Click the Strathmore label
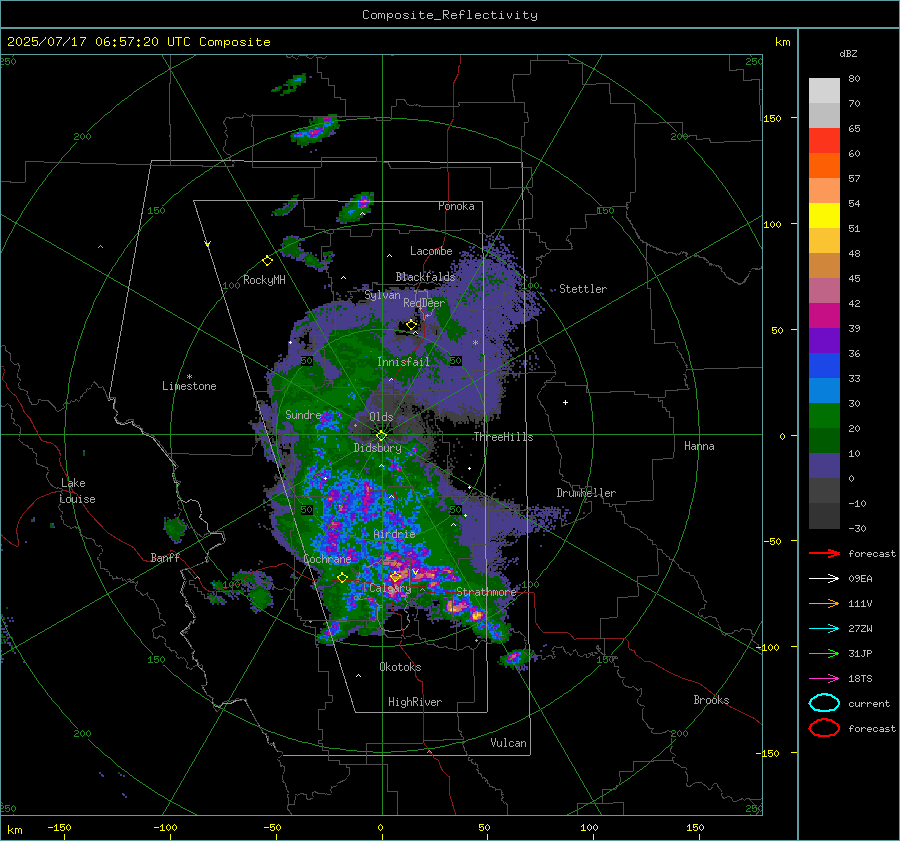Screen dimensions: 900x841 coord(486,592)
